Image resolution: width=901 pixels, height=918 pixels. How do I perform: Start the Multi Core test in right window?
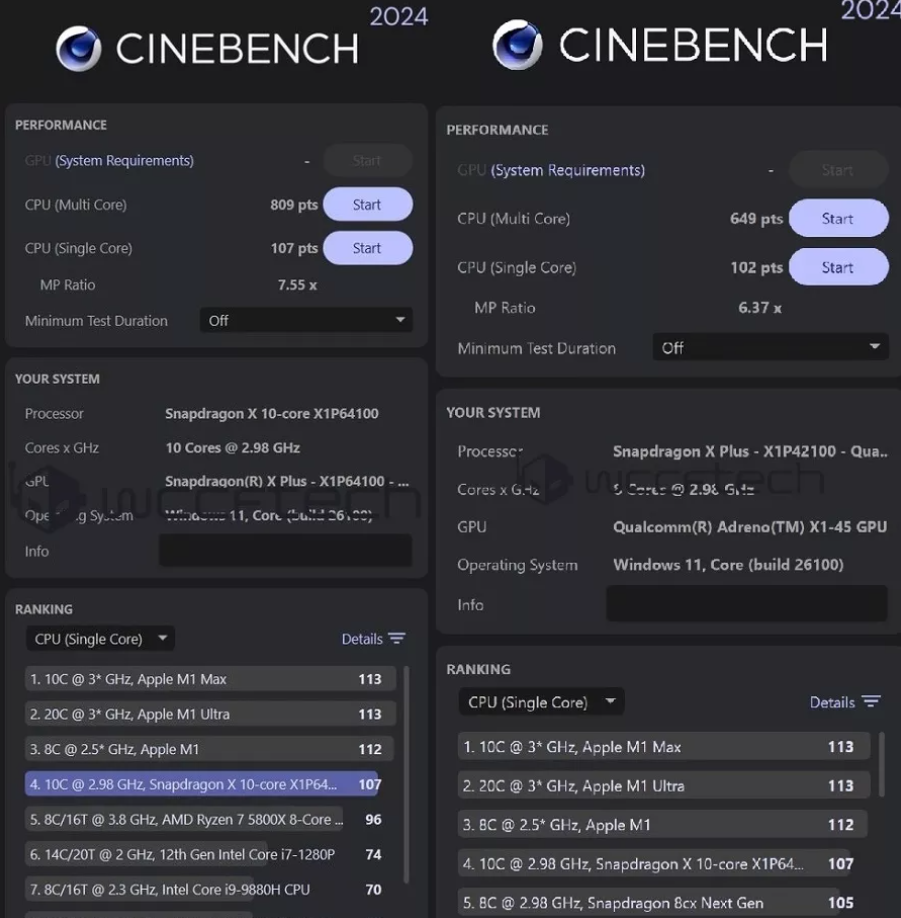coord(838,218)
